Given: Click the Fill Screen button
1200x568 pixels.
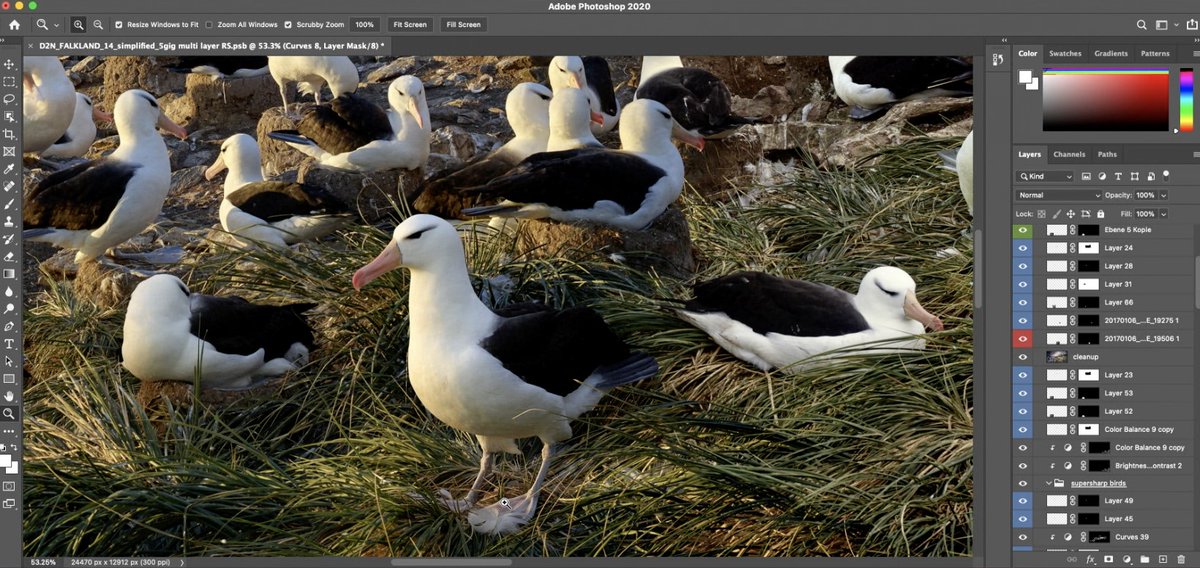Looking at the screenshot, I should click(x=463, y=24).
